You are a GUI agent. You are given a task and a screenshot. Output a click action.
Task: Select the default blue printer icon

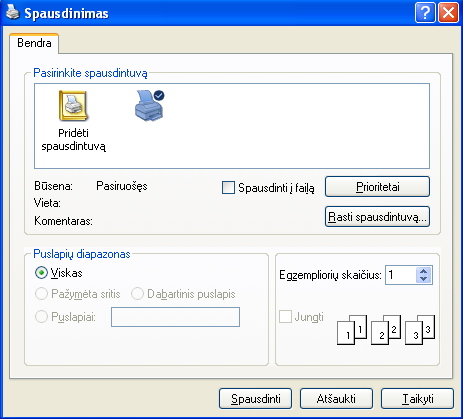(x=149, y=105)
